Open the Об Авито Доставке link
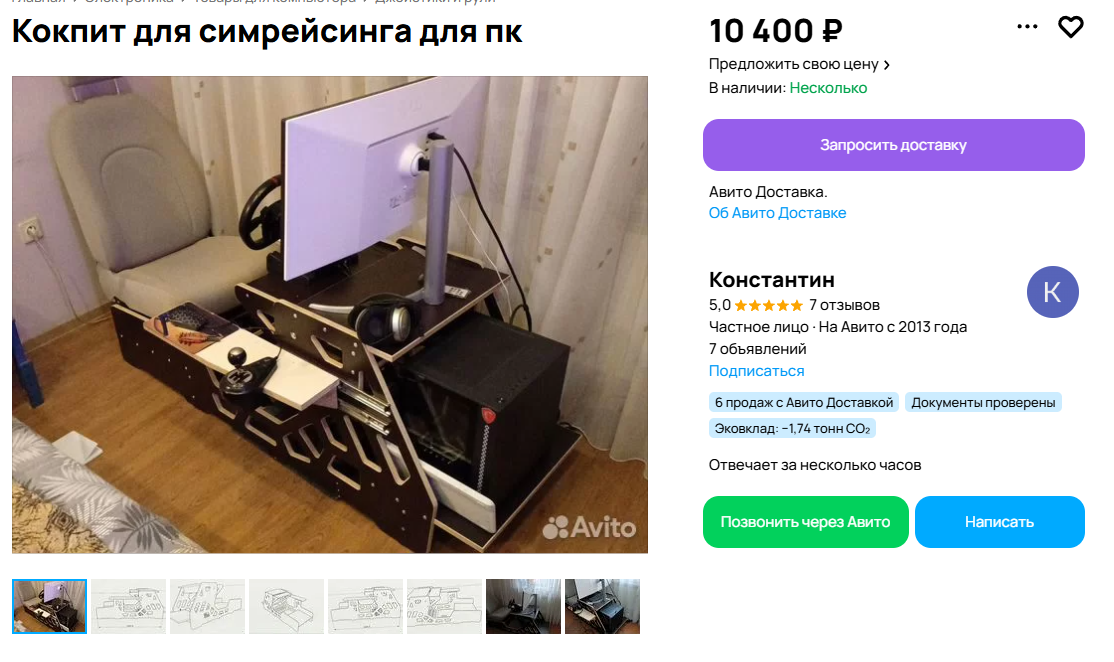The image size is (1114, 662). (x=777, y=213)
